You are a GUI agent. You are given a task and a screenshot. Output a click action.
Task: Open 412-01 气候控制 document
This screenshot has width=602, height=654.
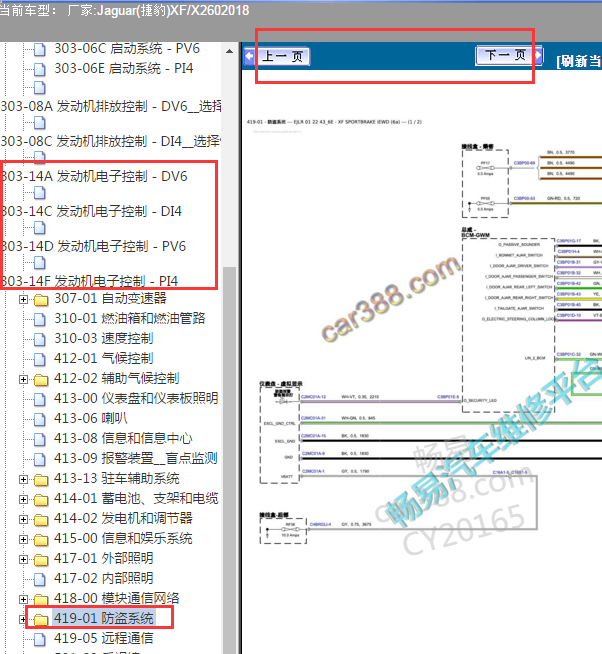tap(103, 359)
